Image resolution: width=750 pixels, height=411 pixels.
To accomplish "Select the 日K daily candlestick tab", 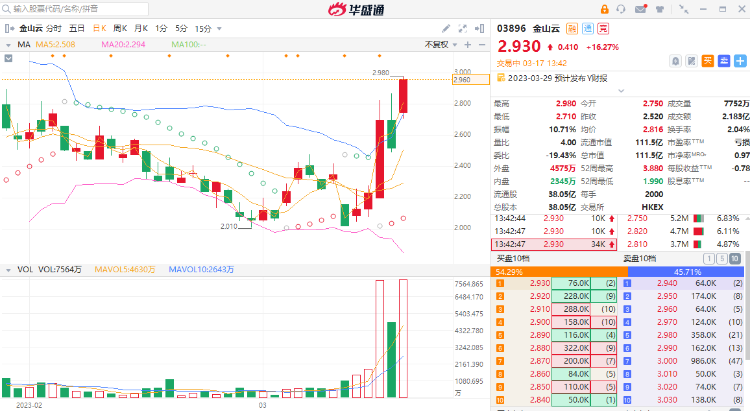I will [x=99, y=29].
